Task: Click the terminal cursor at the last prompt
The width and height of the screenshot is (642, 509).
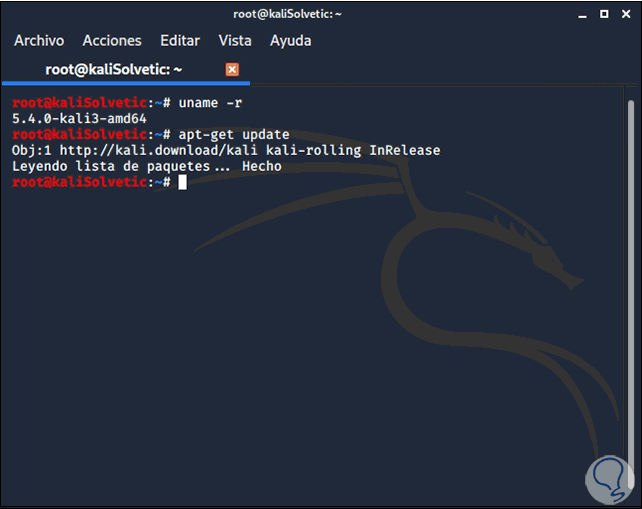Action: [x=183, y=182]
